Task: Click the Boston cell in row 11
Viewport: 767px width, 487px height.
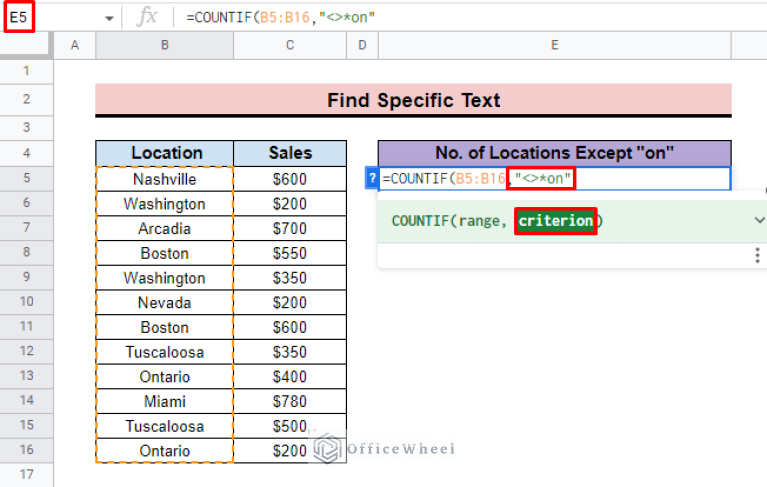Action: point(165,327)
